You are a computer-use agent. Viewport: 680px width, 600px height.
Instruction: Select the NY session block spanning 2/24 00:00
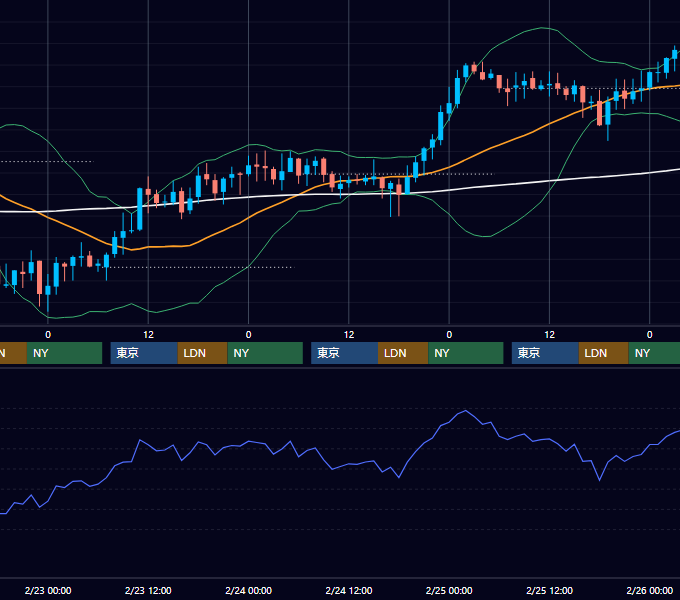(265, 353)
